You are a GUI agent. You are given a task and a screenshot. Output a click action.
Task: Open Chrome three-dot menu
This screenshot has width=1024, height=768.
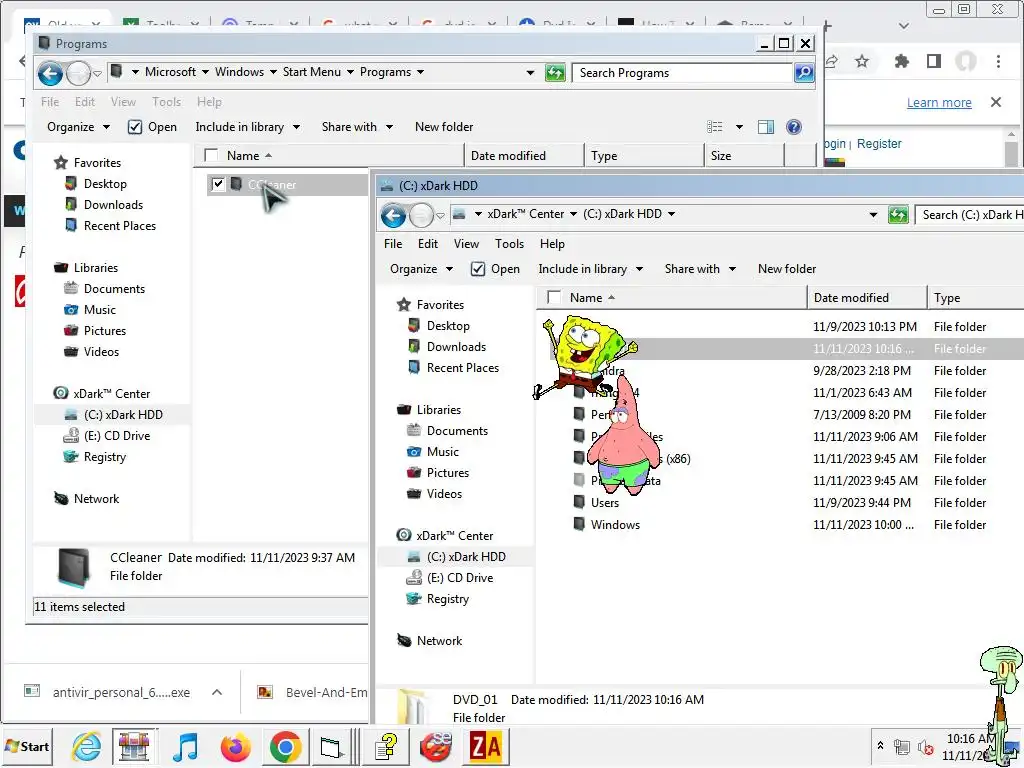(x=998, y=61)
